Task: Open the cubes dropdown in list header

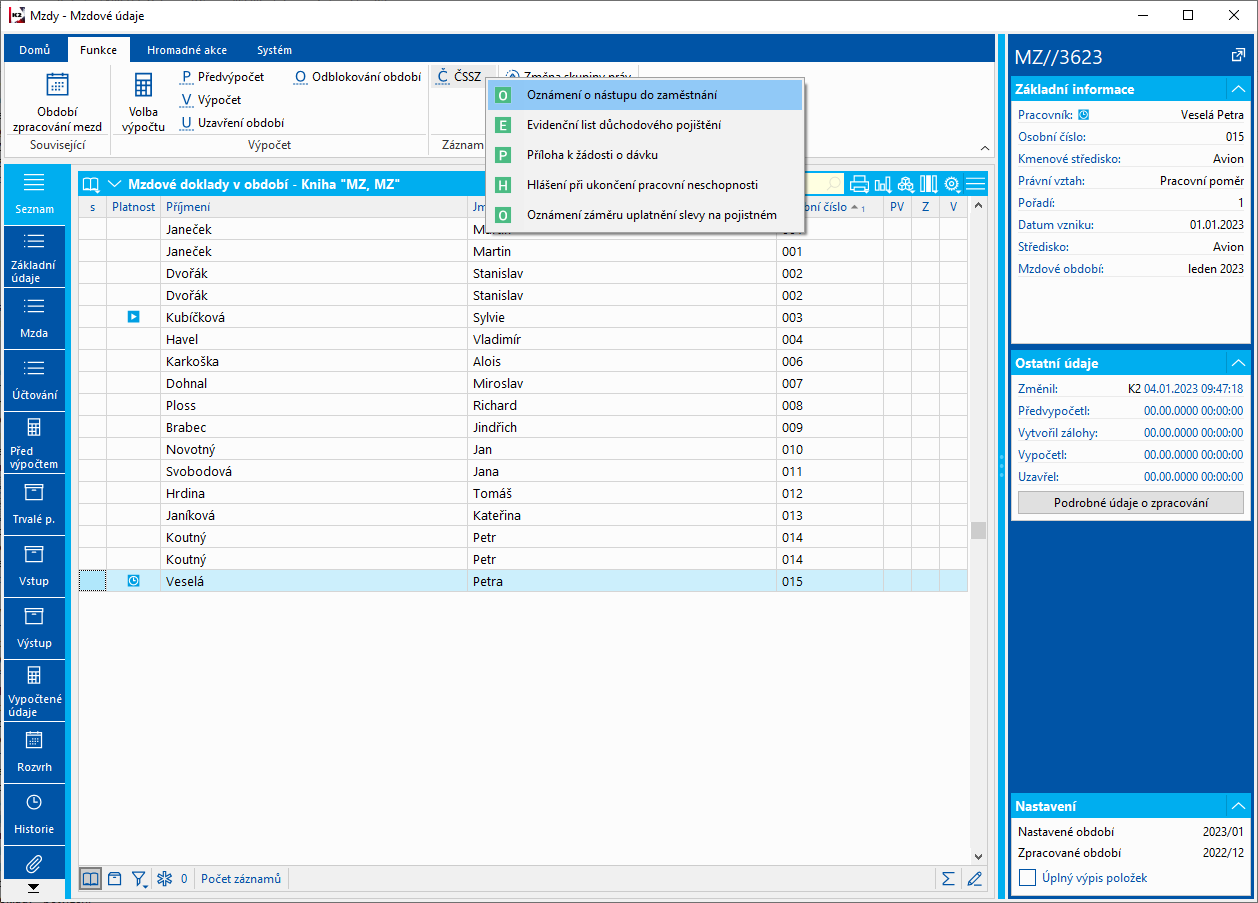Action: coord(906,184)
